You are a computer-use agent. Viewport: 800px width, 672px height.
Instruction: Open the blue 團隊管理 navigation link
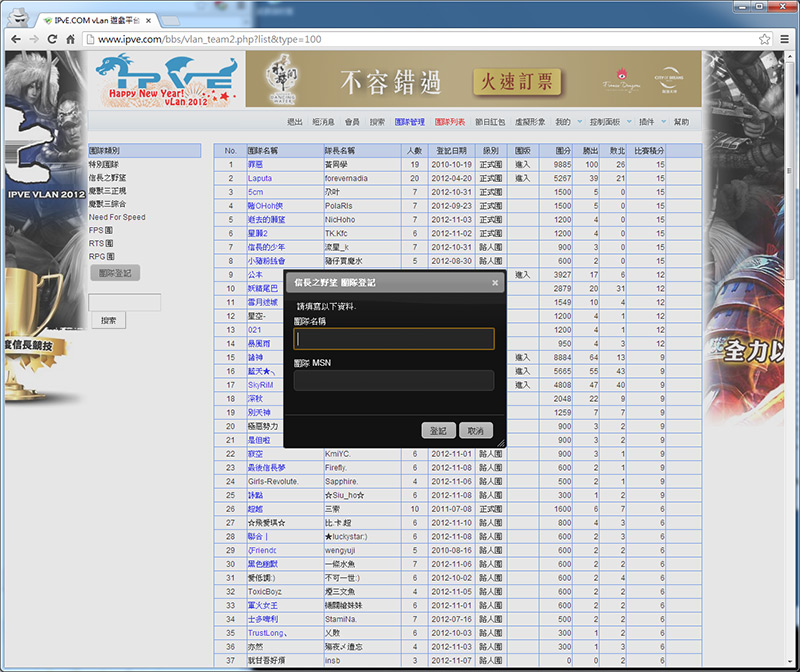pos(410,122)
